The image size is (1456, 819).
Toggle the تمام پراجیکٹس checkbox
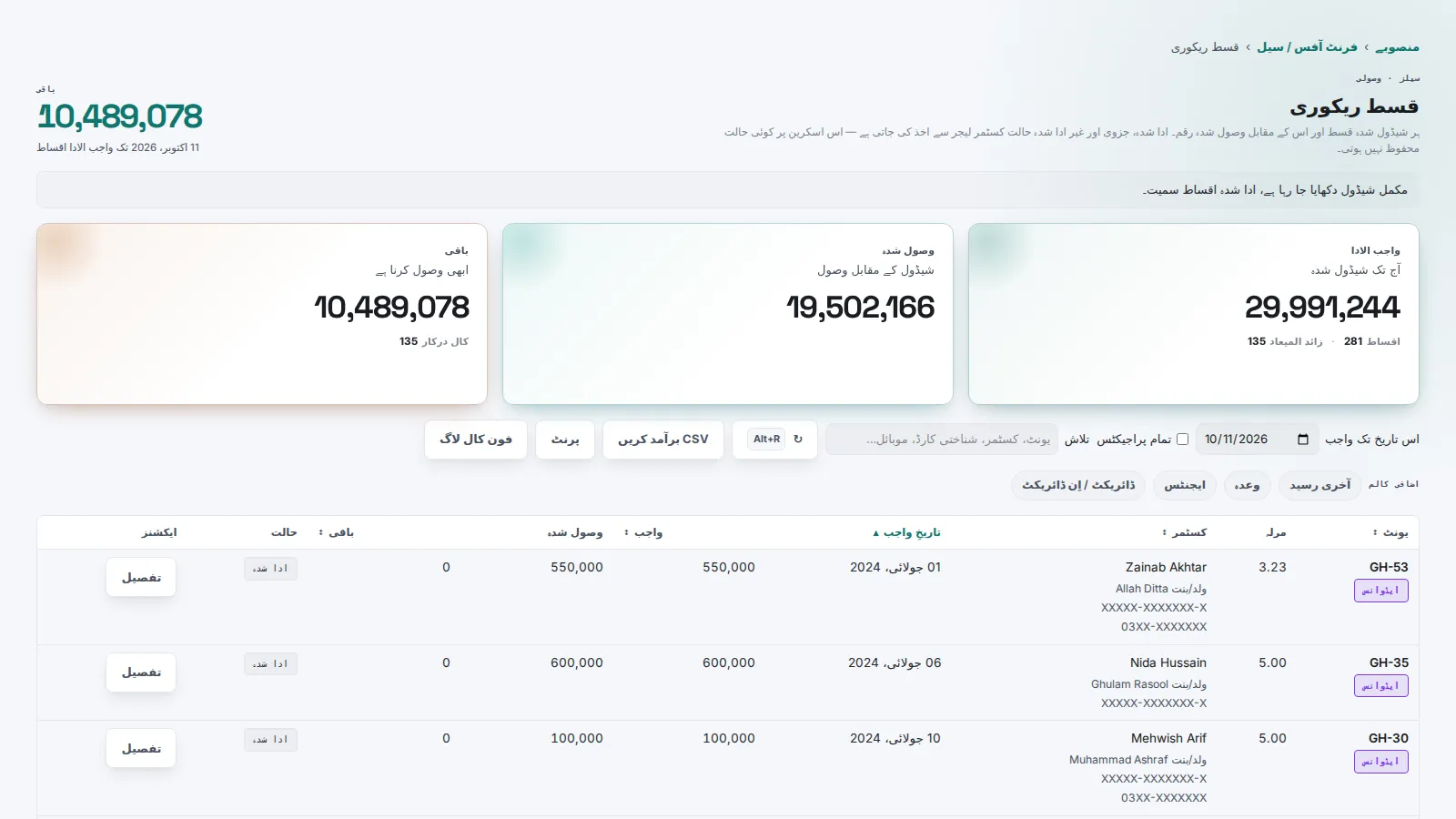(x=1182, y=440)
